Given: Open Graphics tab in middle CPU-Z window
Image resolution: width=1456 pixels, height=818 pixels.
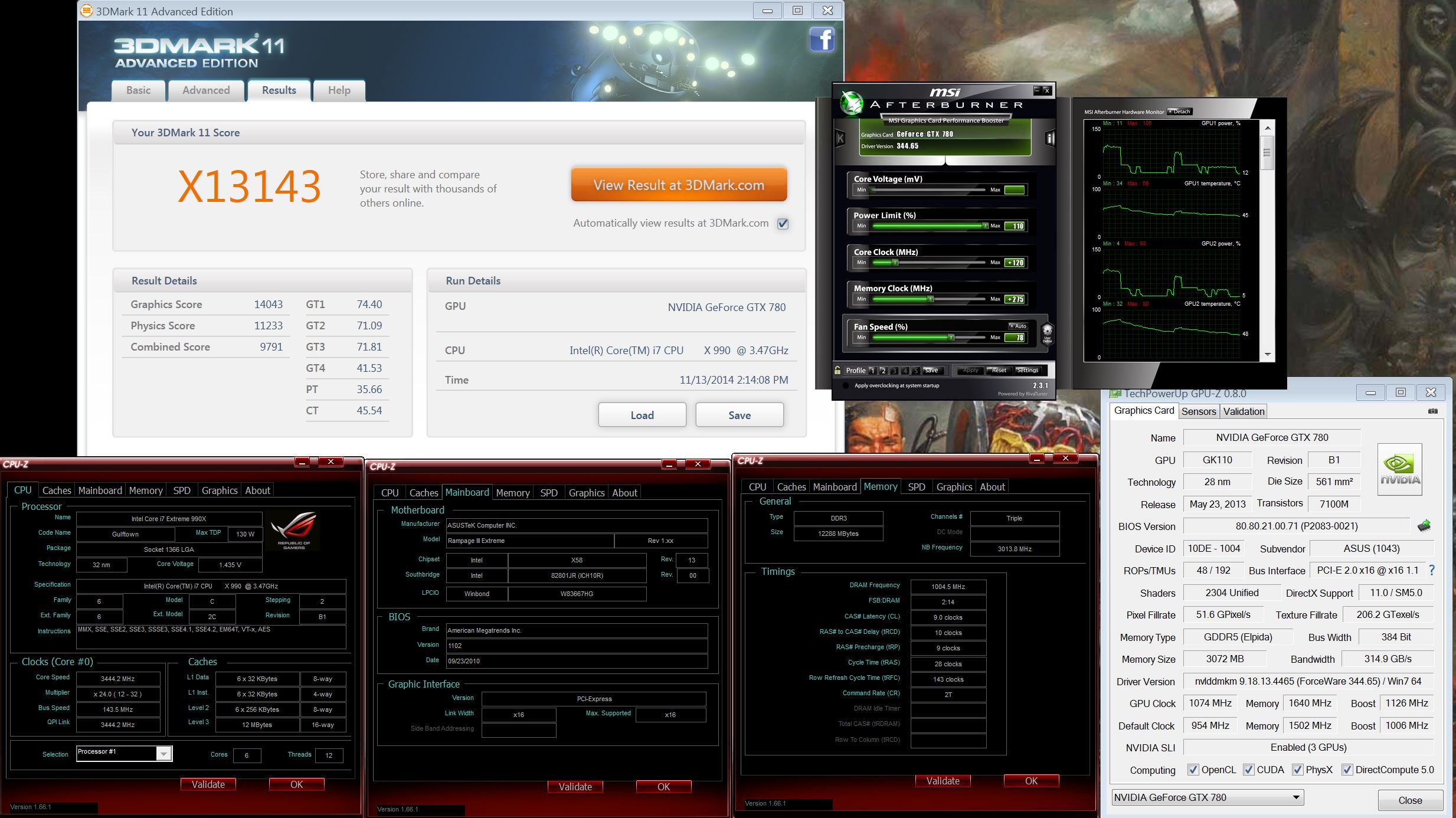Looking at the screenshot, I should click(587, 493).
